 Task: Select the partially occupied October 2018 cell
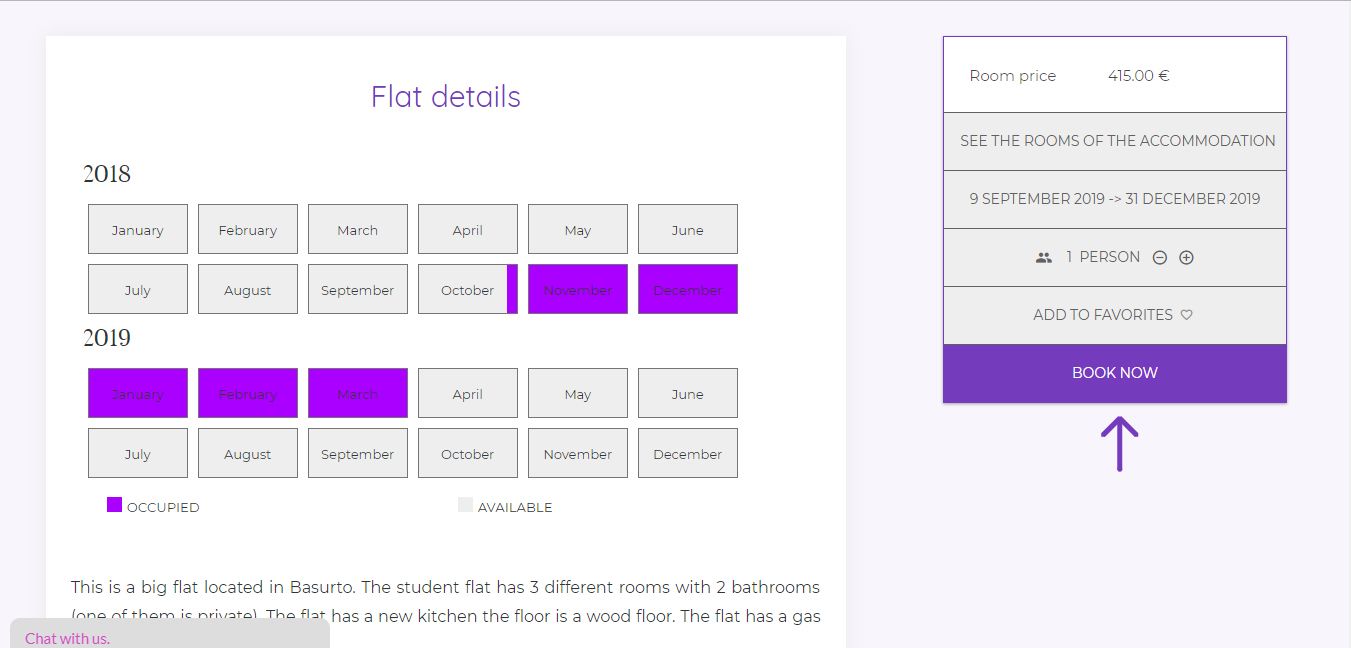pos(468,290)
